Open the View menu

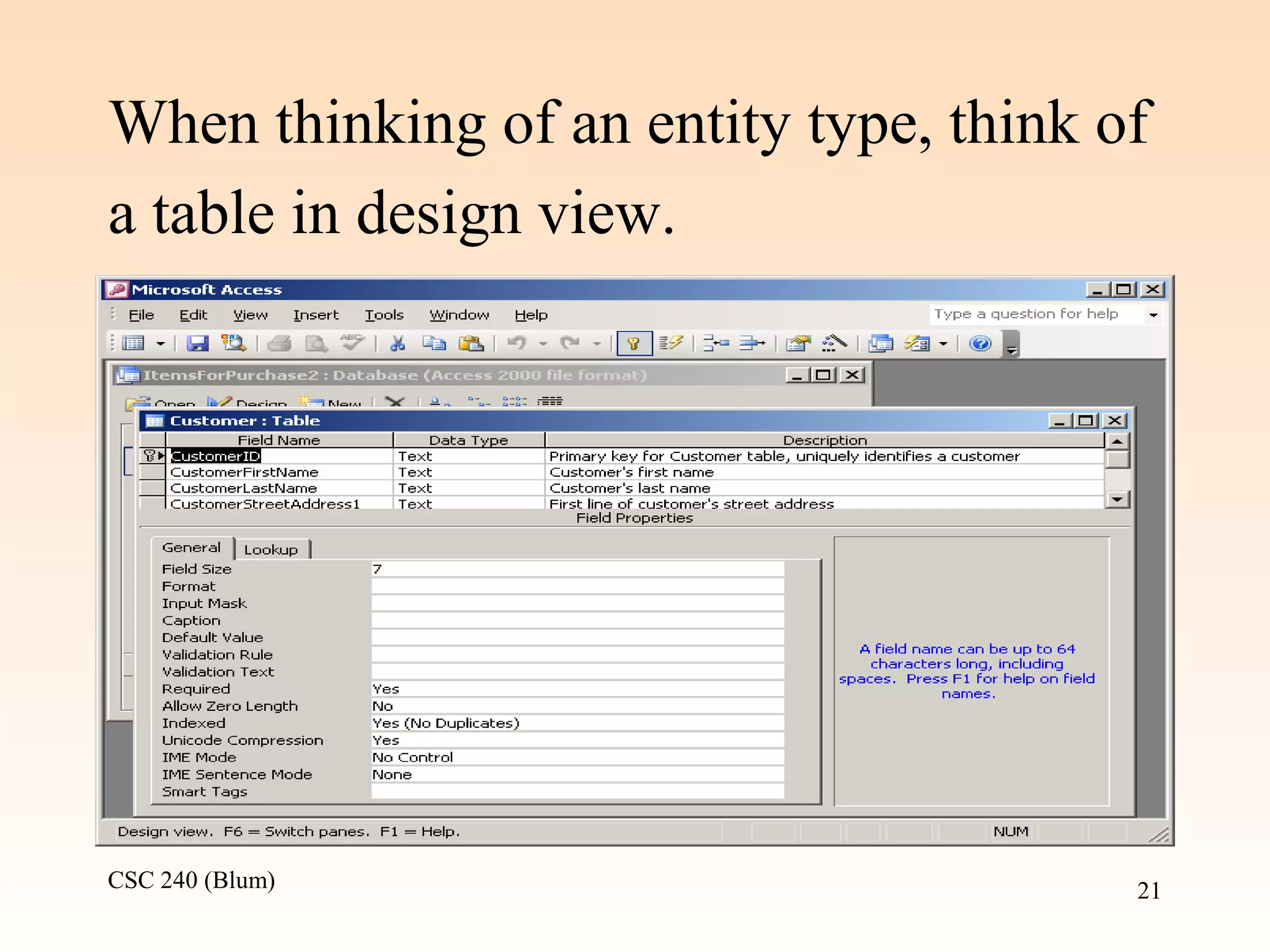pos(251,315)
